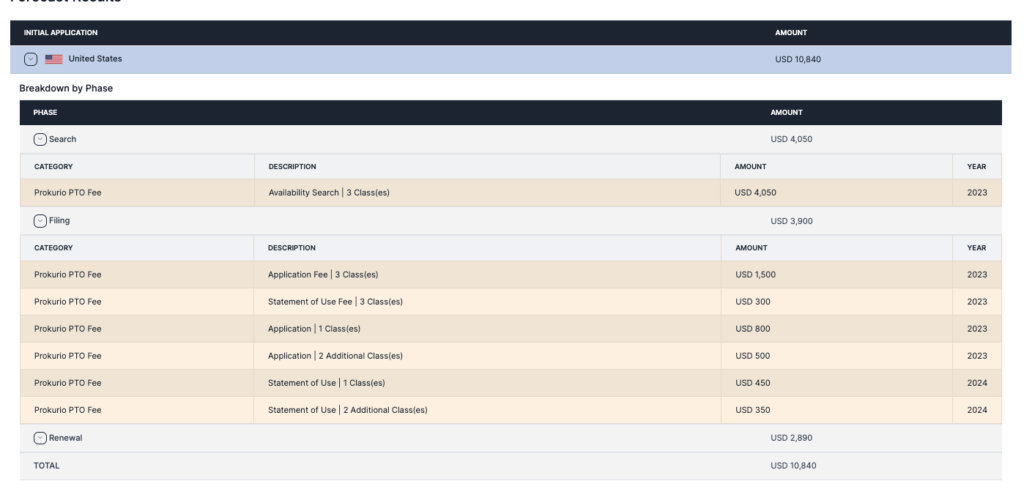Select the Application 1 Class(es) row
The height and width of the screenshot is (489, 1024).
(x=511, y=329)
